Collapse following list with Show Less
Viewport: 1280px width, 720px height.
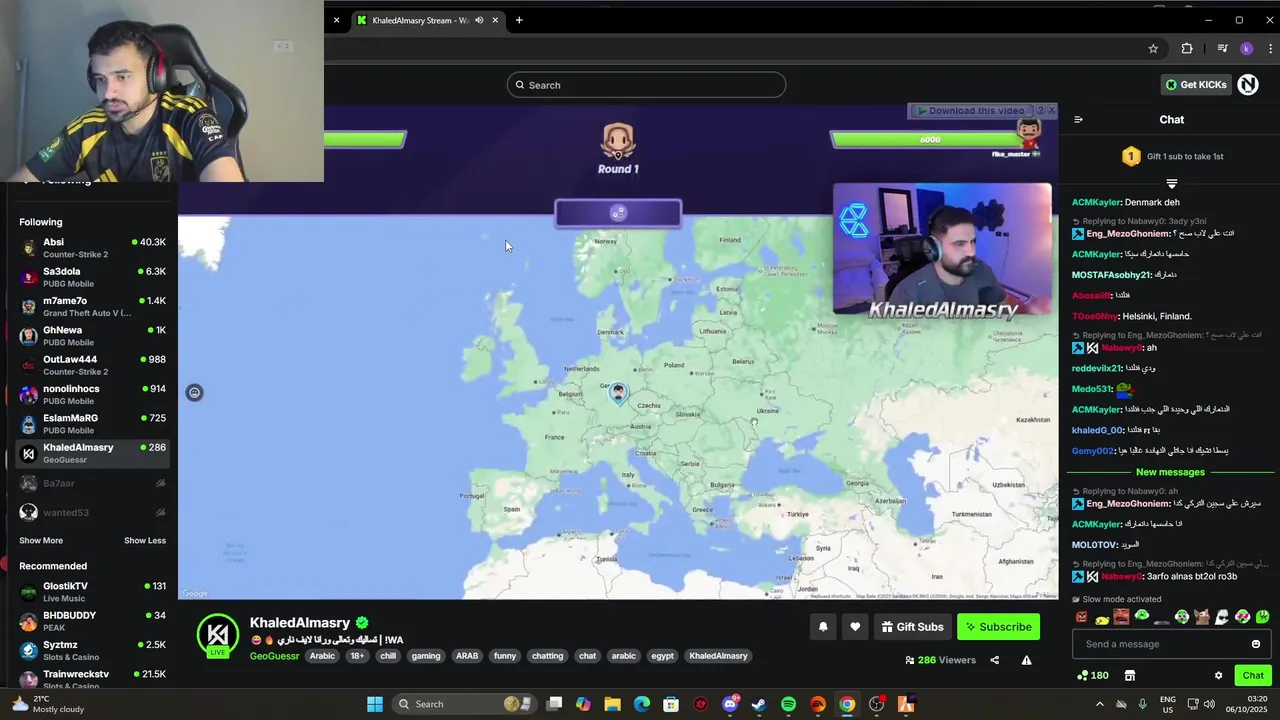145,540
